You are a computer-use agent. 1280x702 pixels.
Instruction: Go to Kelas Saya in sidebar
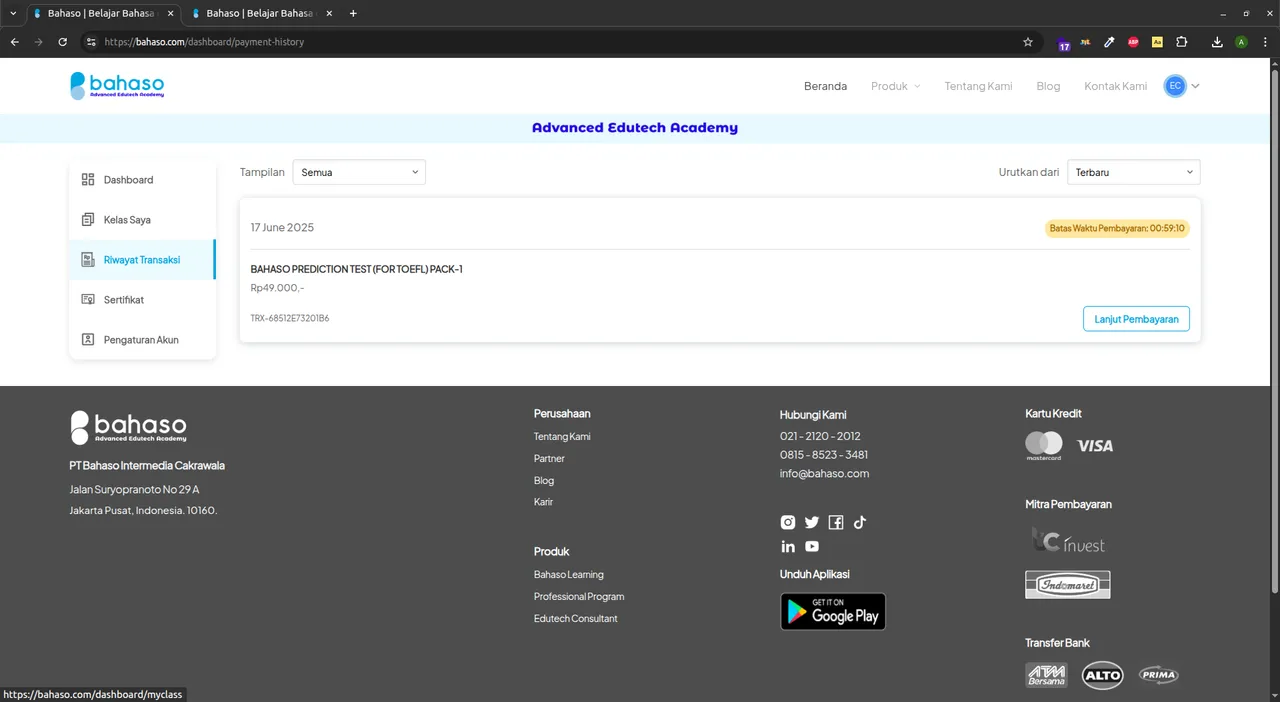coord(127,220)
